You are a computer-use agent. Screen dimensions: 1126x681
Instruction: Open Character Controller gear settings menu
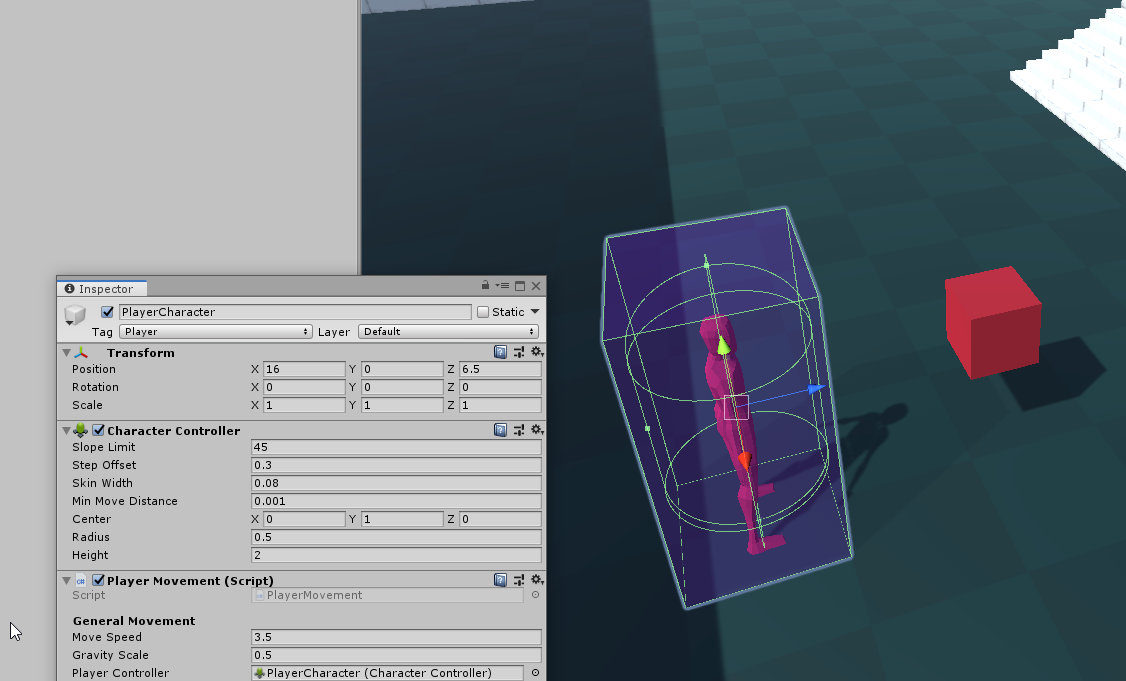tap(536, 430)
